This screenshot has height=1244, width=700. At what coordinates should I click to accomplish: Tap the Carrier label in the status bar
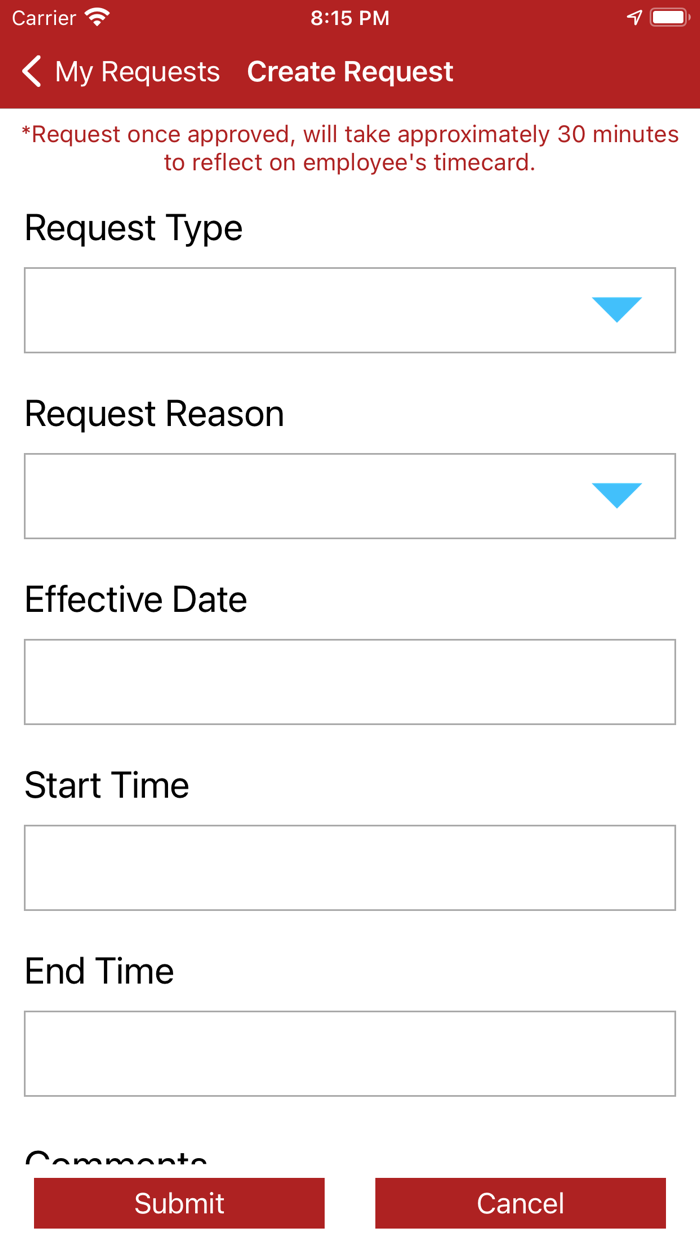click(44, 17)
